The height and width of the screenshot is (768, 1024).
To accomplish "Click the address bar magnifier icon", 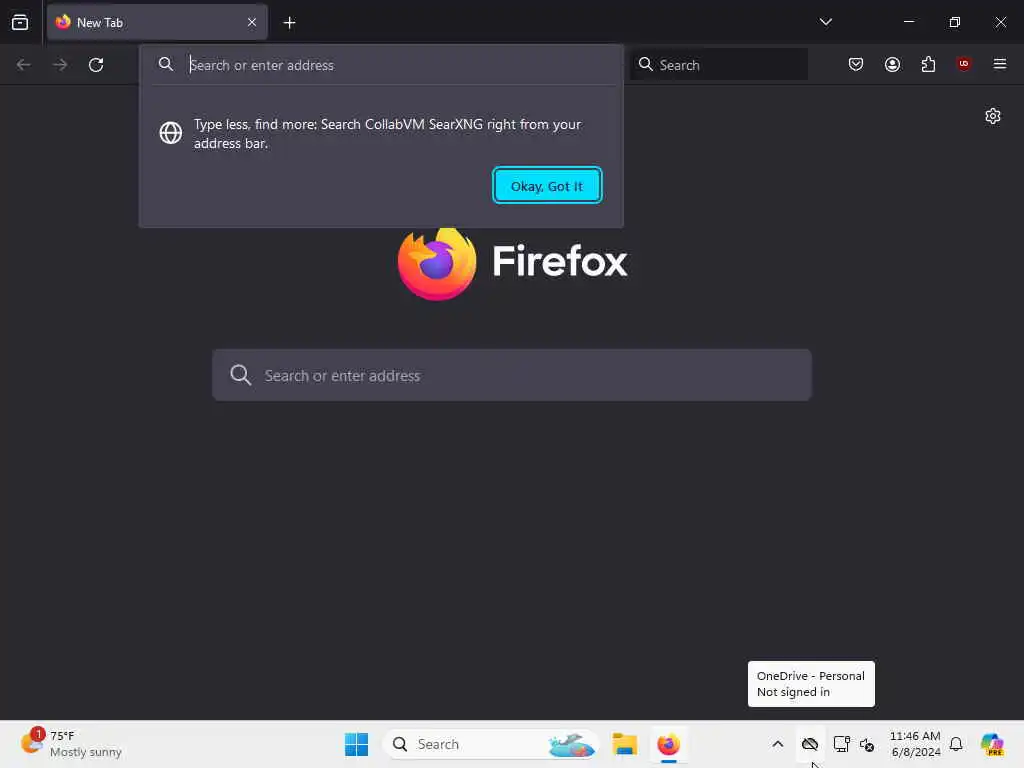I will 166,64.
